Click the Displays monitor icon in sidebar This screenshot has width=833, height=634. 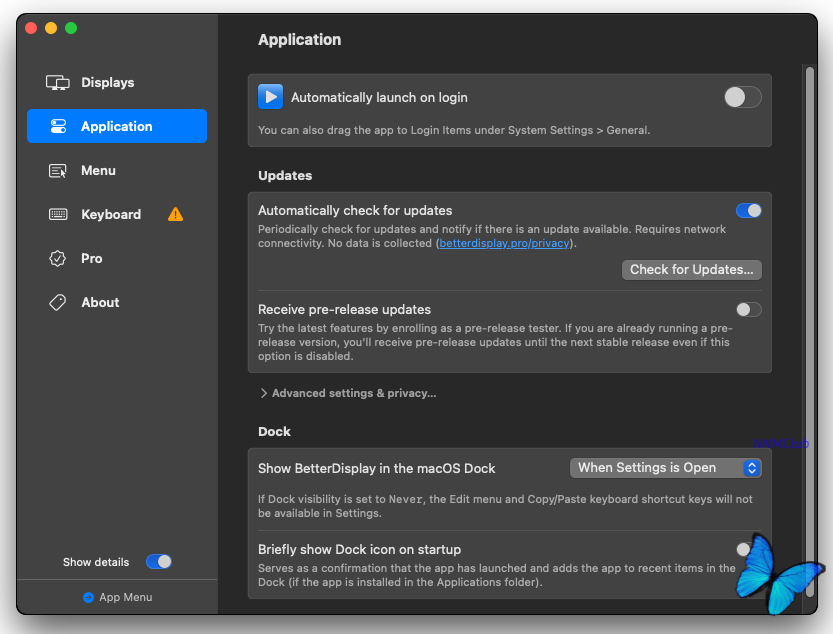tap(58, 83)
